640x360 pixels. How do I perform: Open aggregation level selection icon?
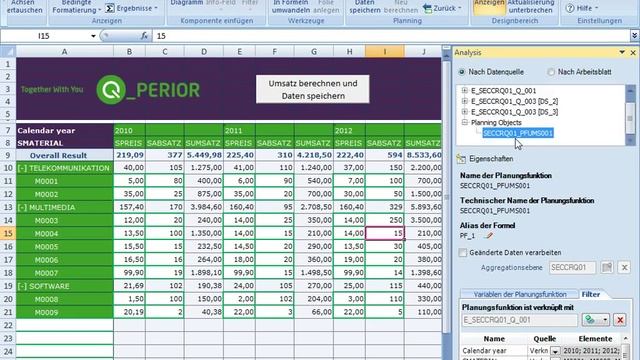point(607,267)
